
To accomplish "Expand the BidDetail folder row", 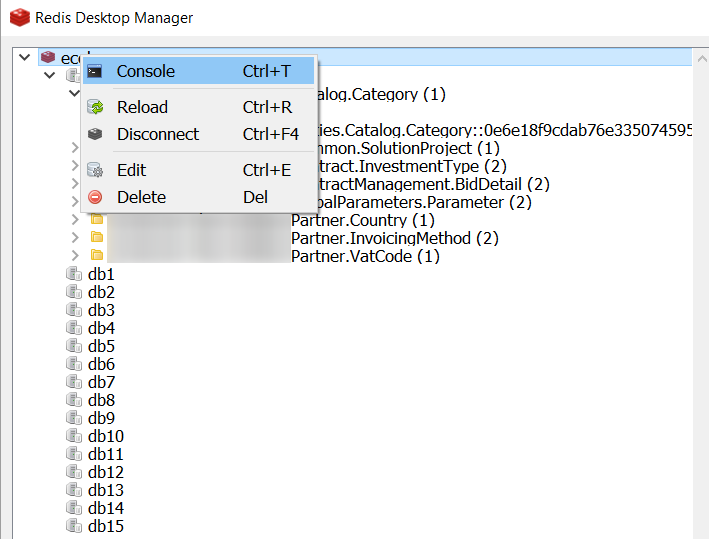I will [75, 184].
